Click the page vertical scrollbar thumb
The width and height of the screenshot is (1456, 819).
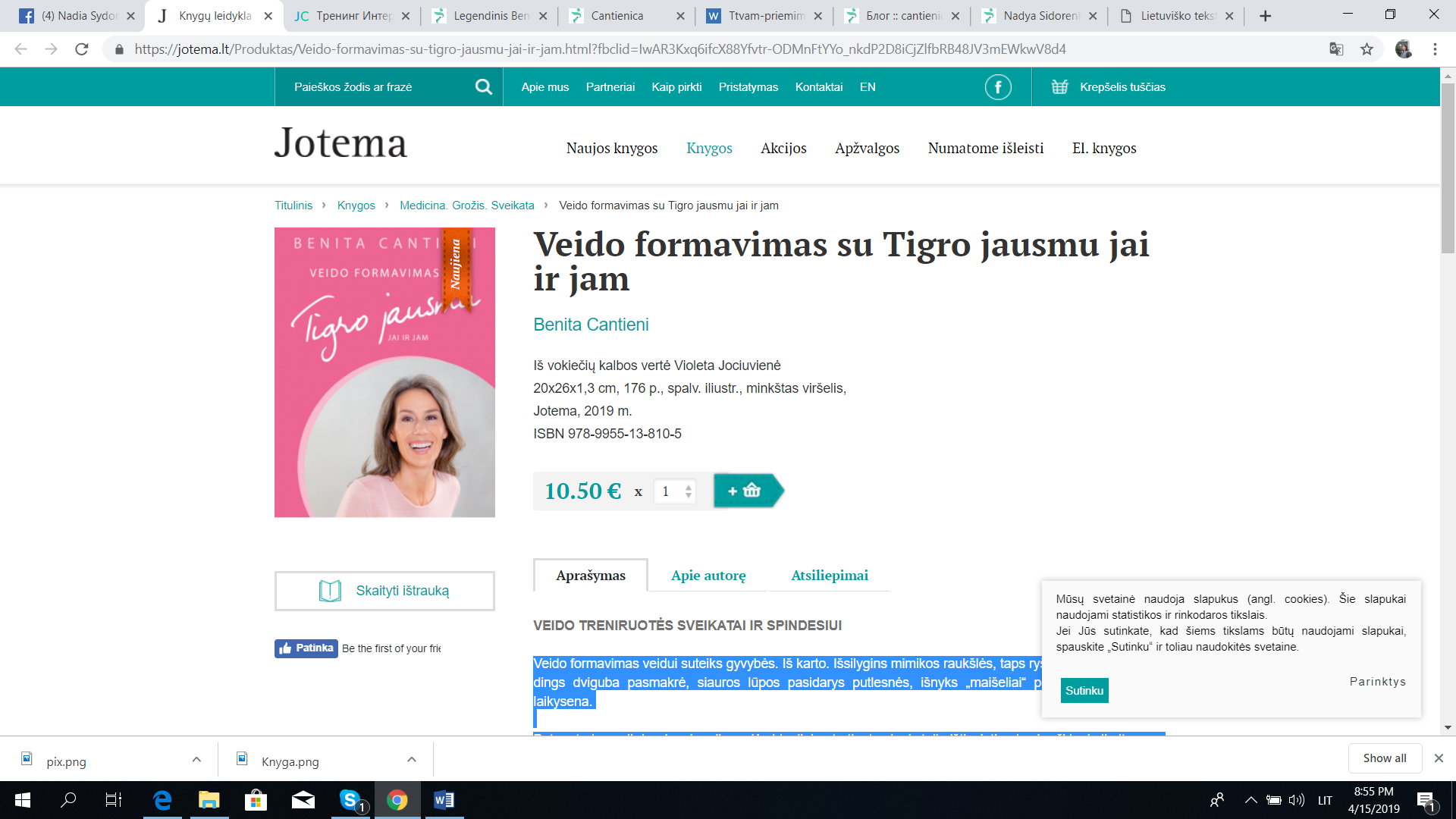[x=1448, y=167]
